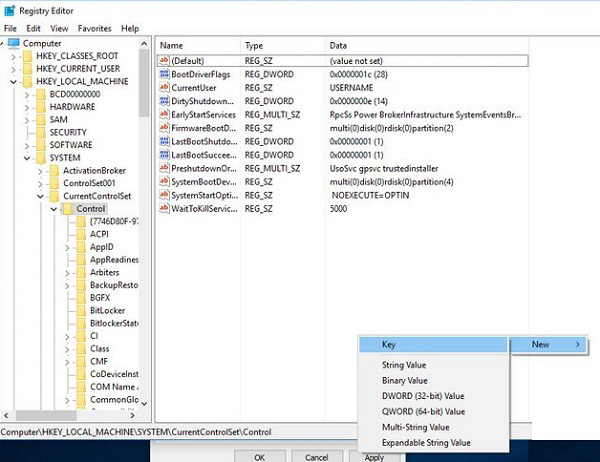Viewport: 600px width, 462px height.
Task: Click the Computer icon in the tree
Action: [x=13, y=43]
